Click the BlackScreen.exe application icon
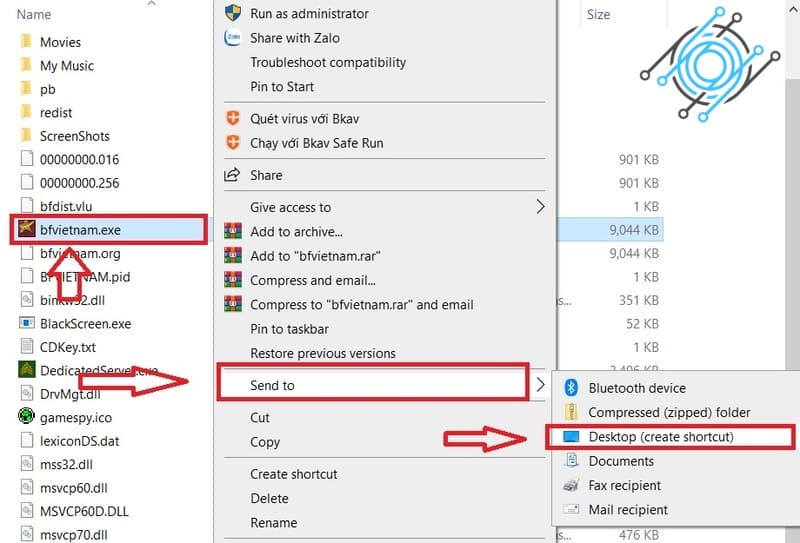The image size is (800, 543). point(27,323)
